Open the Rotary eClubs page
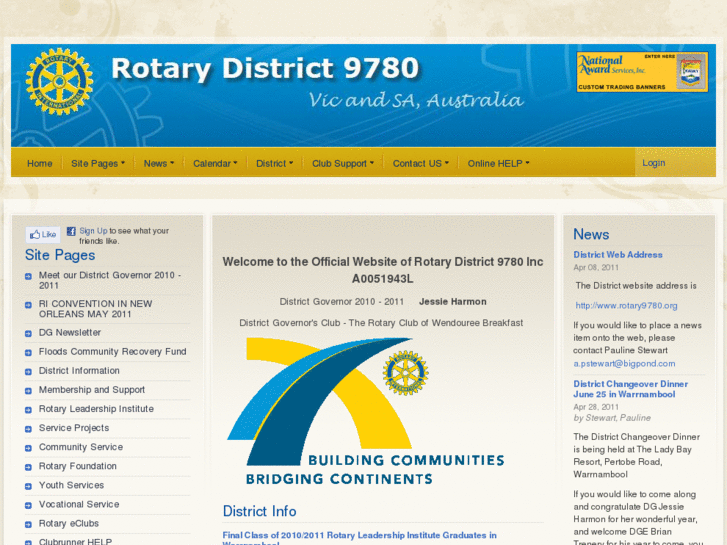The width and height of the screenshot is (727, 545). [x=69, y=523]
